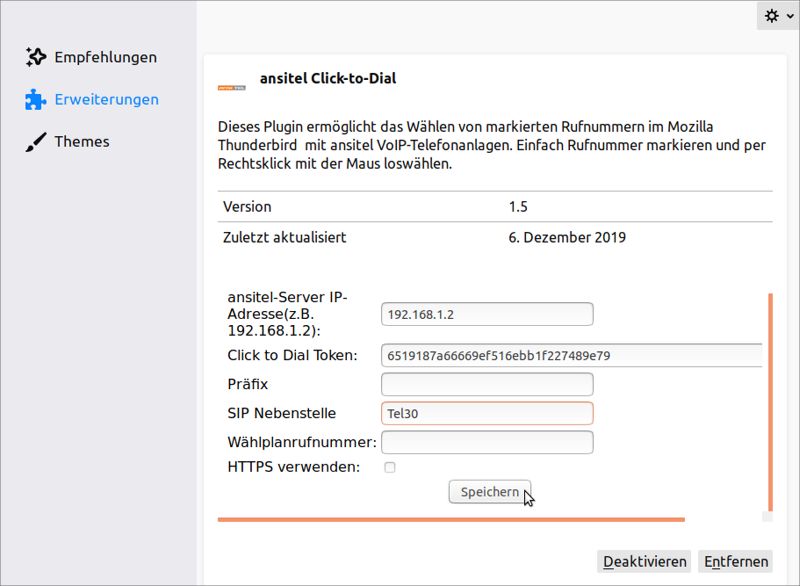Click the Erweiterungen puzzle piece icon
The height and width of the screenshot is (586, 800).
(x=36, y=99)
